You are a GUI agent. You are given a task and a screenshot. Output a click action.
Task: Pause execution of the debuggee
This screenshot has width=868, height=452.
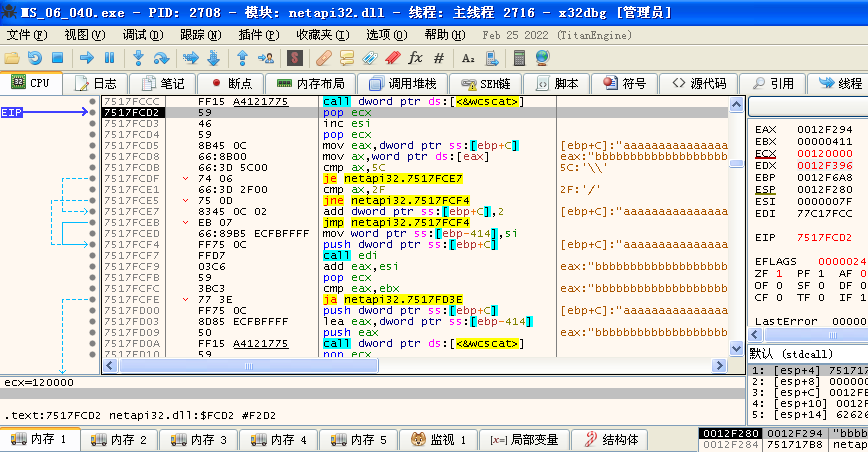click(x=108, y=57)
